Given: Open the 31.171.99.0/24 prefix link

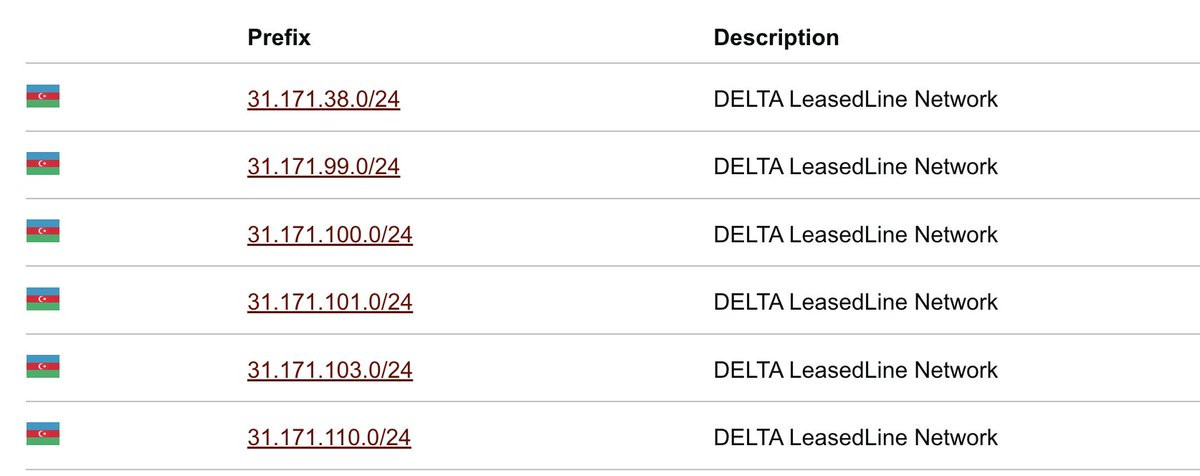Looking at the screenshot, I should (x=323, y=166).
